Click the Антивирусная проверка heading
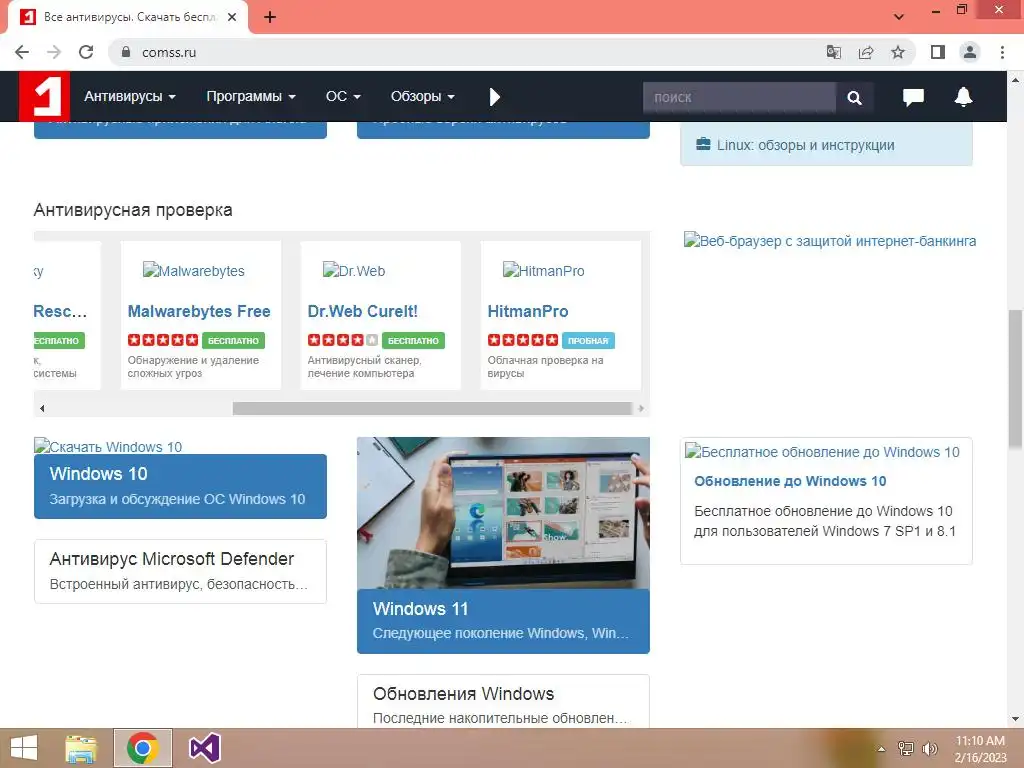 [133, 210]
